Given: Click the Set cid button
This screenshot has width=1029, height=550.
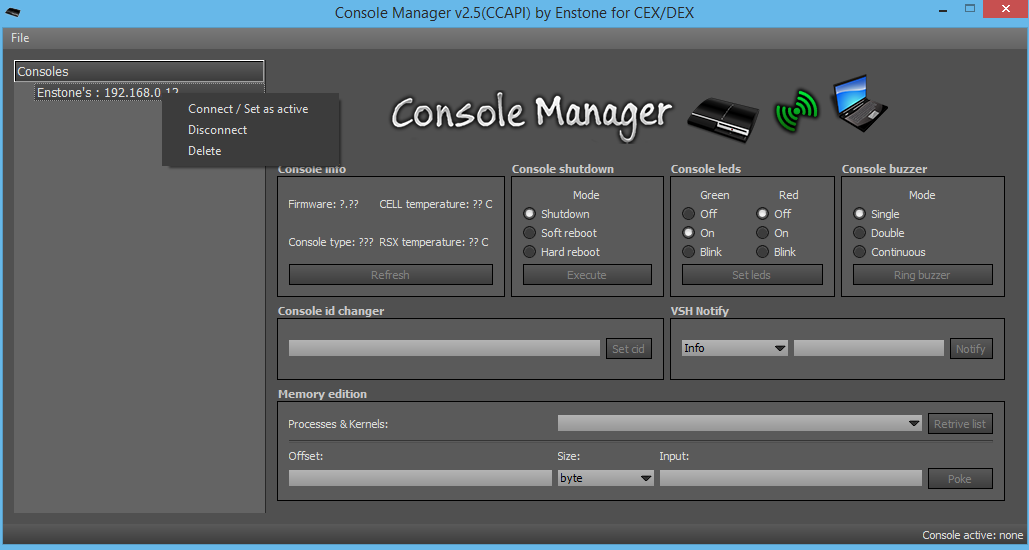Looking at the screenshot, I should pos(628,349).
